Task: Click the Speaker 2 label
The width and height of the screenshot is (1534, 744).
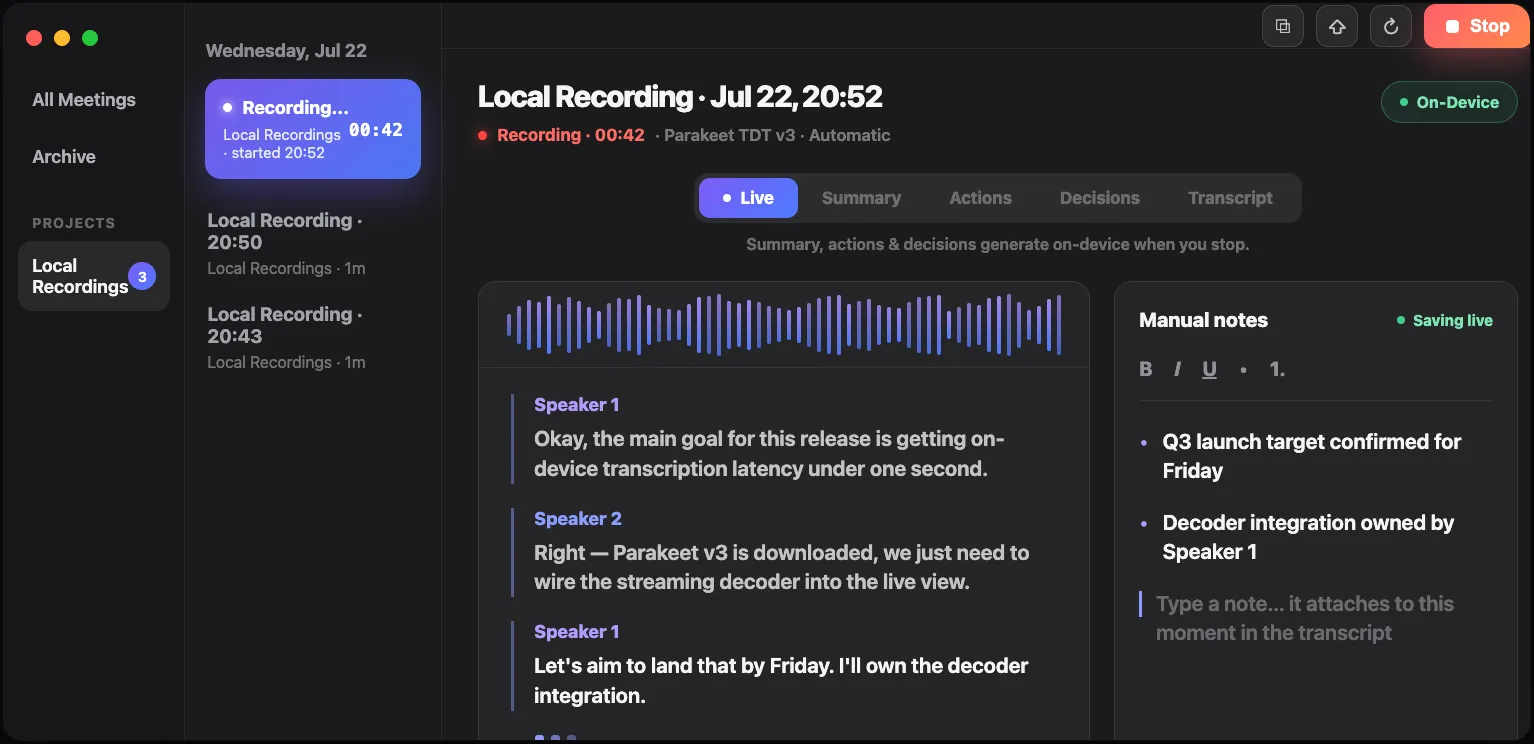Action: 578,518
